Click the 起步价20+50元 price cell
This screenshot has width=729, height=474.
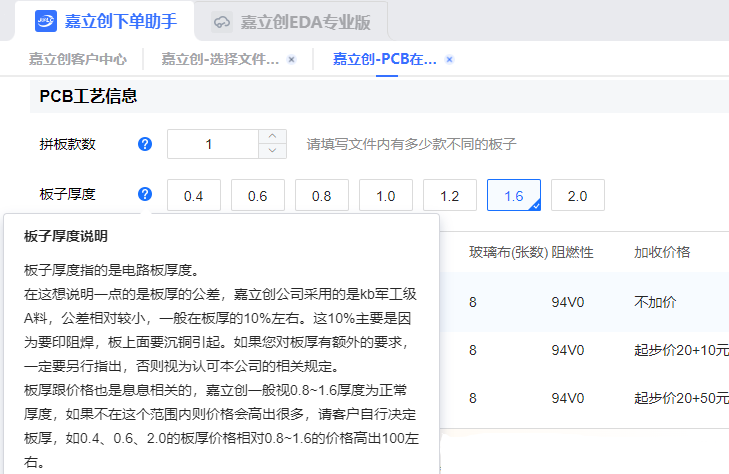click(681, 398)
